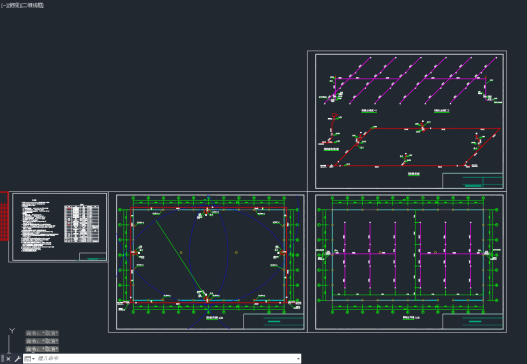The height and width of the screenshot is (364, 527).
Task: Open command line customize wrench menu
Action: tap(17, 359)
